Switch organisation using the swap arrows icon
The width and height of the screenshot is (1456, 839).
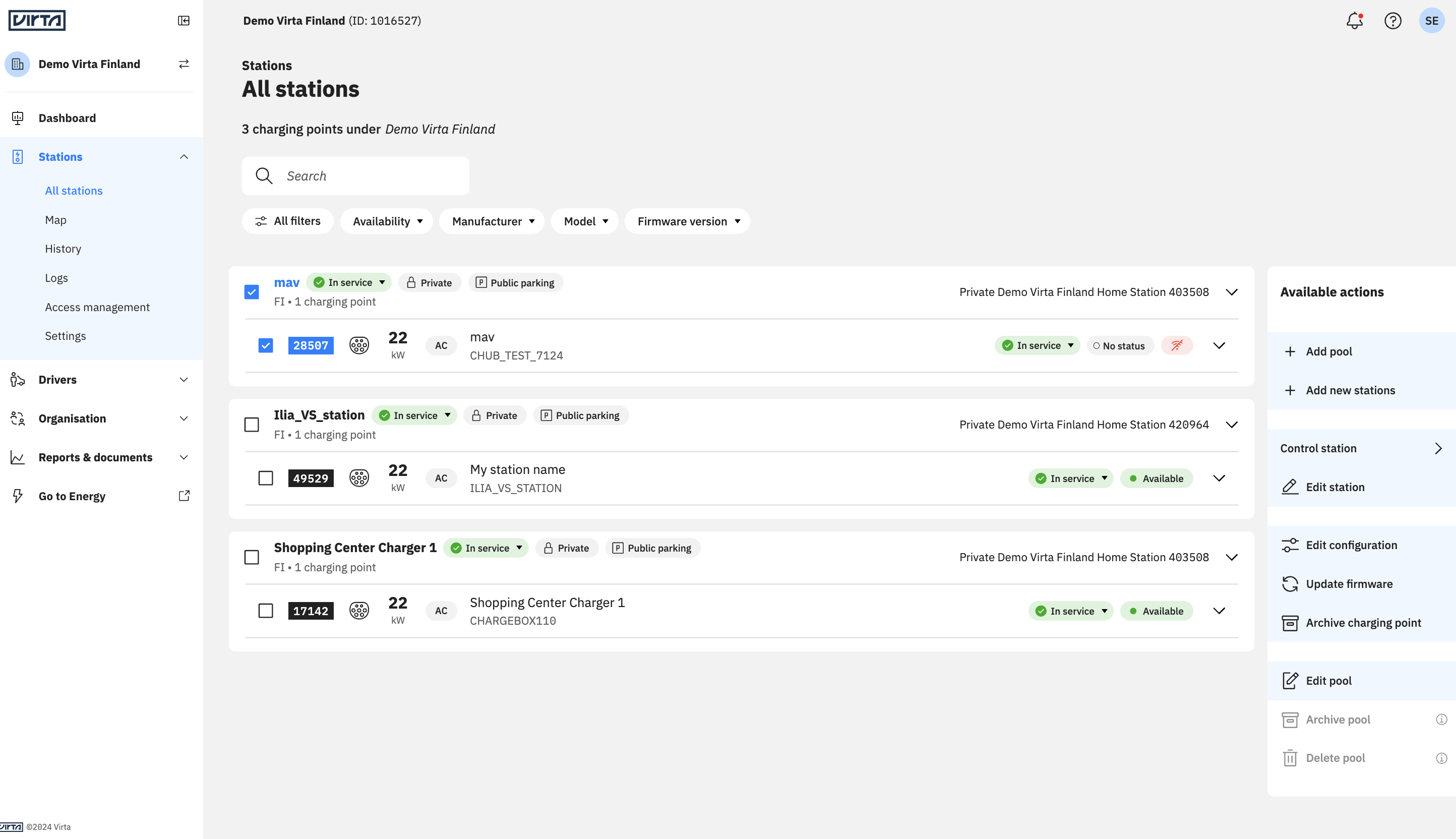(184, 64)
